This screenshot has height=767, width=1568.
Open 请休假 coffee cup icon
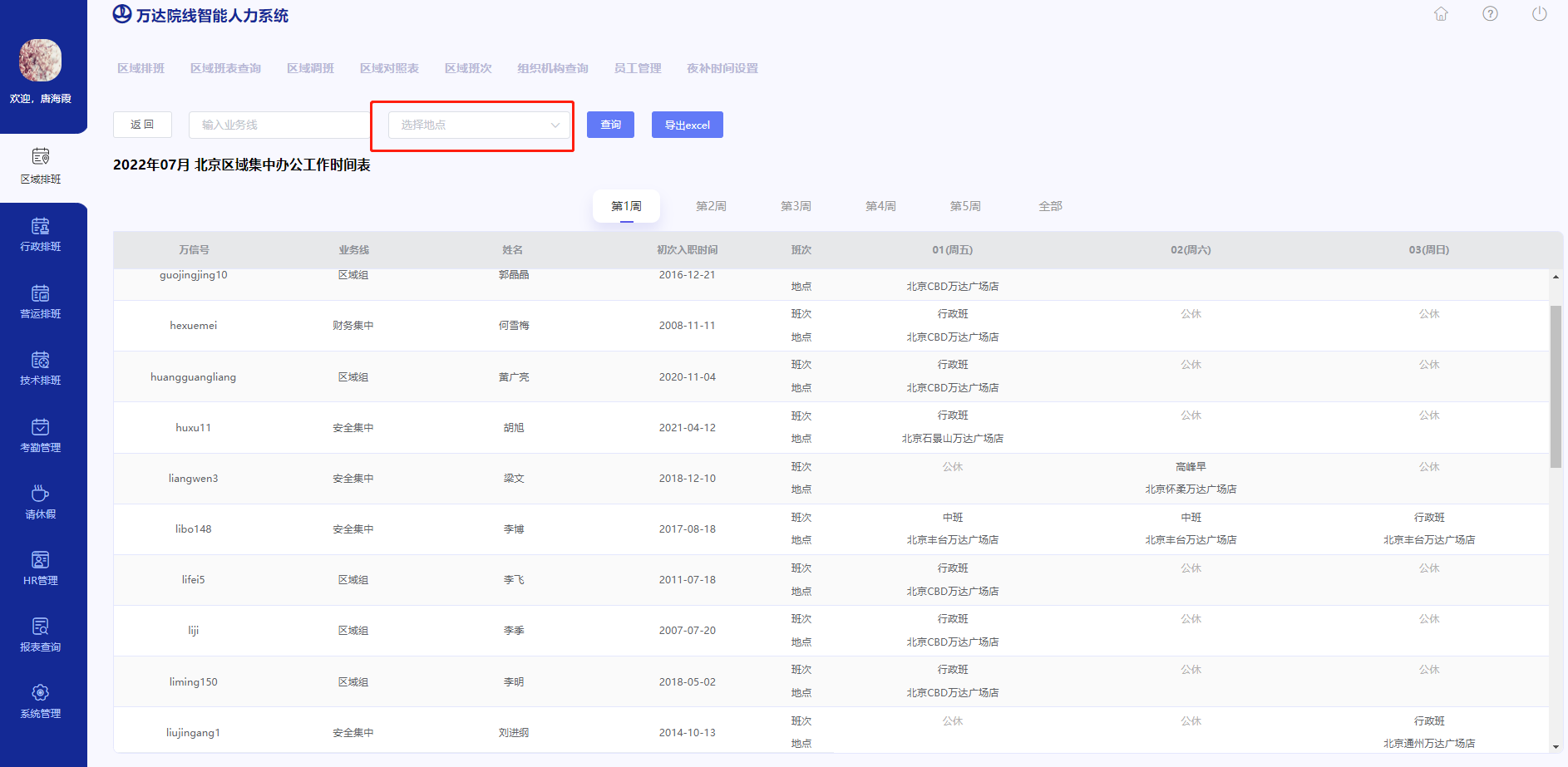(x=41, y=494)
